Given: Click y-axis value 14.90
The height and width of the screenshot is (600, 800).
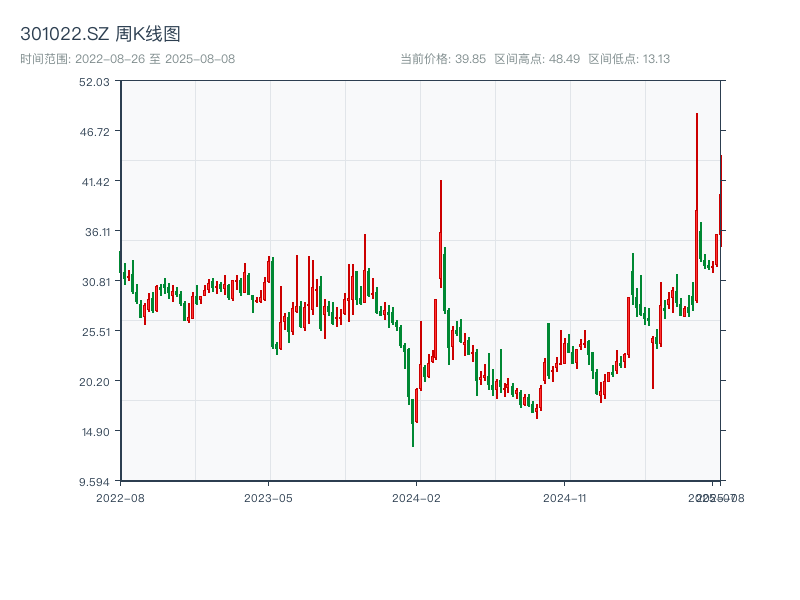Looking at the screenshot, I should point(96,432).
